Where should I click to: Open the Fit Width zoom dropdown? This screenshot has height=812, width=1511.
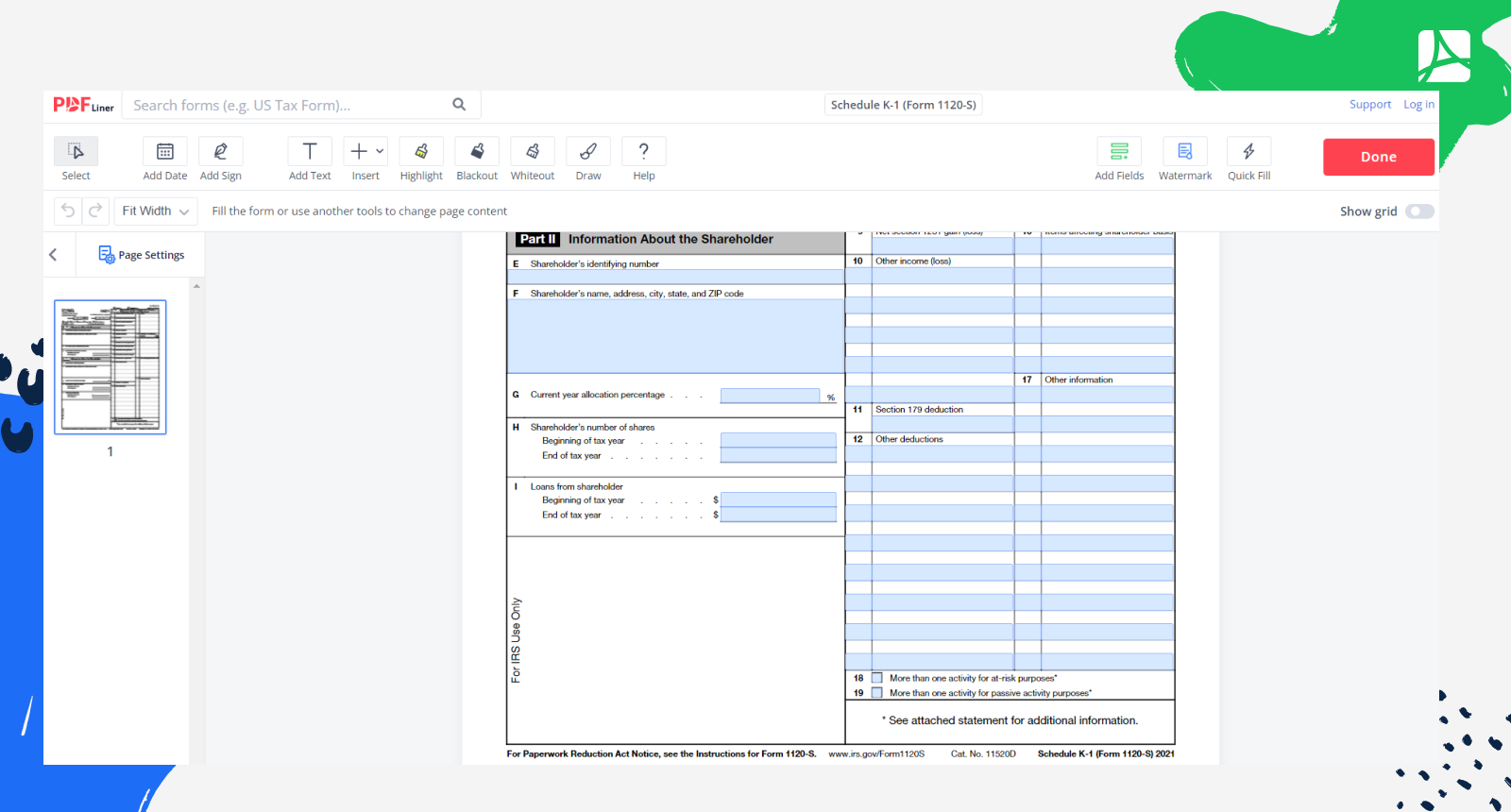tap(155, 211)
